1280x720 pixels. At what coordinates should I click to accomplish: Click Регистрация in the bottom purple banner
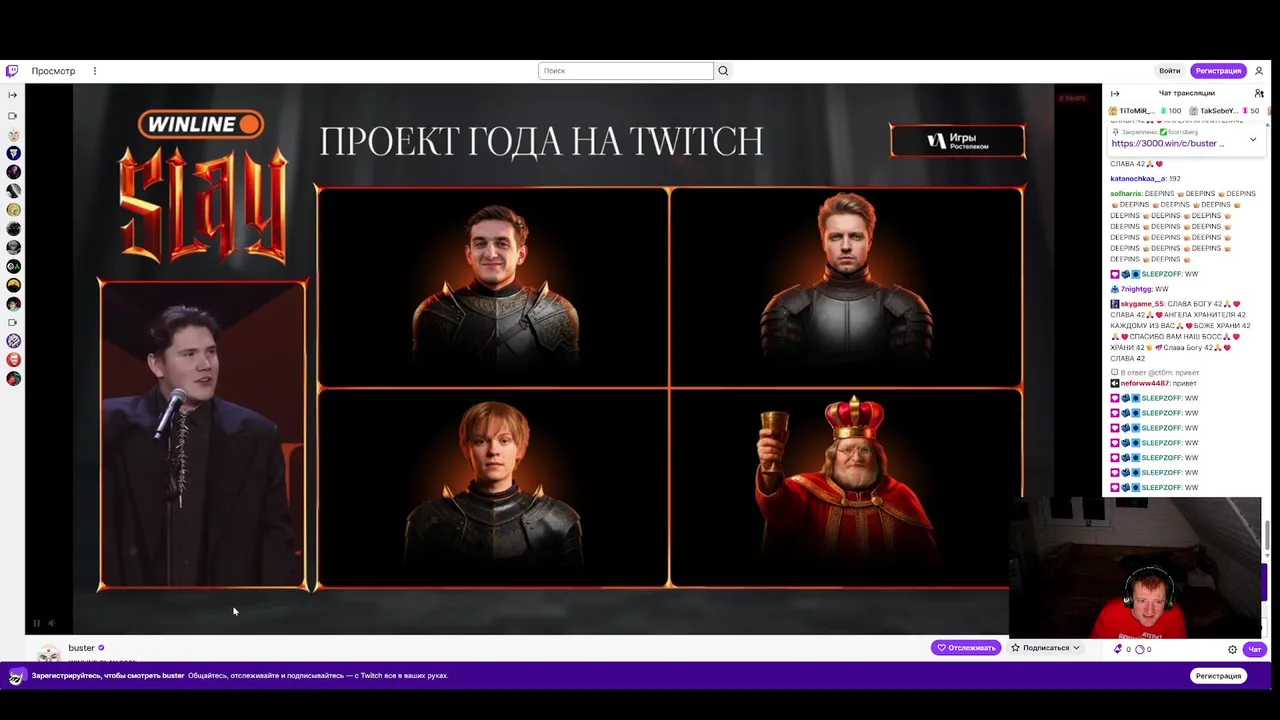click(1218, 676)
